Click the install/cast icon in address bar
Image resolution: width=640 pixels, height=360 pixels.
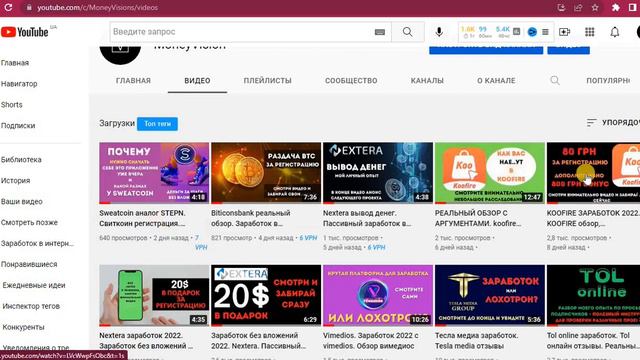click(561, 7)
